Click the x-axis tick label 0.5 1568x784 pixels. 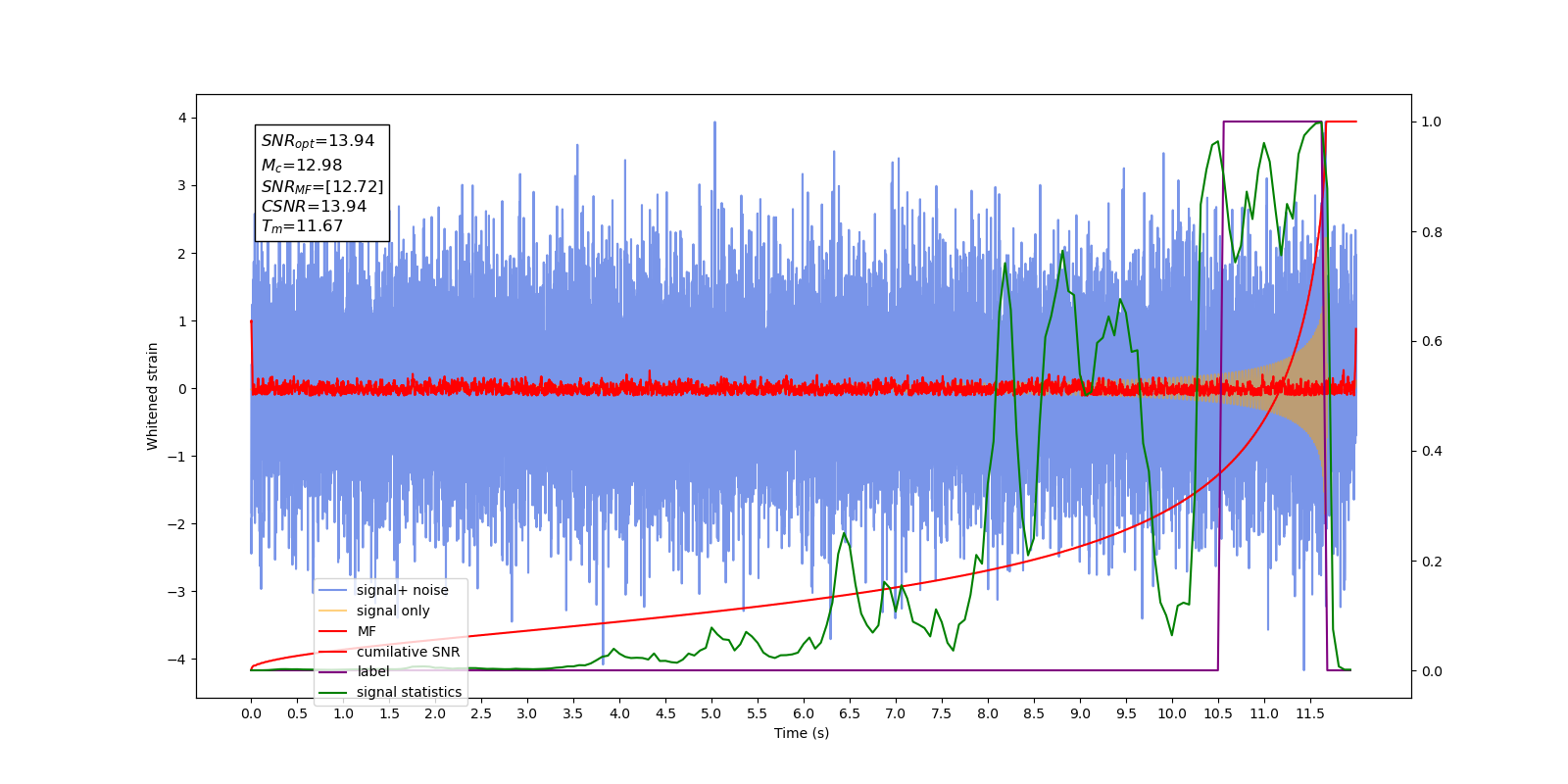[297, 713]
